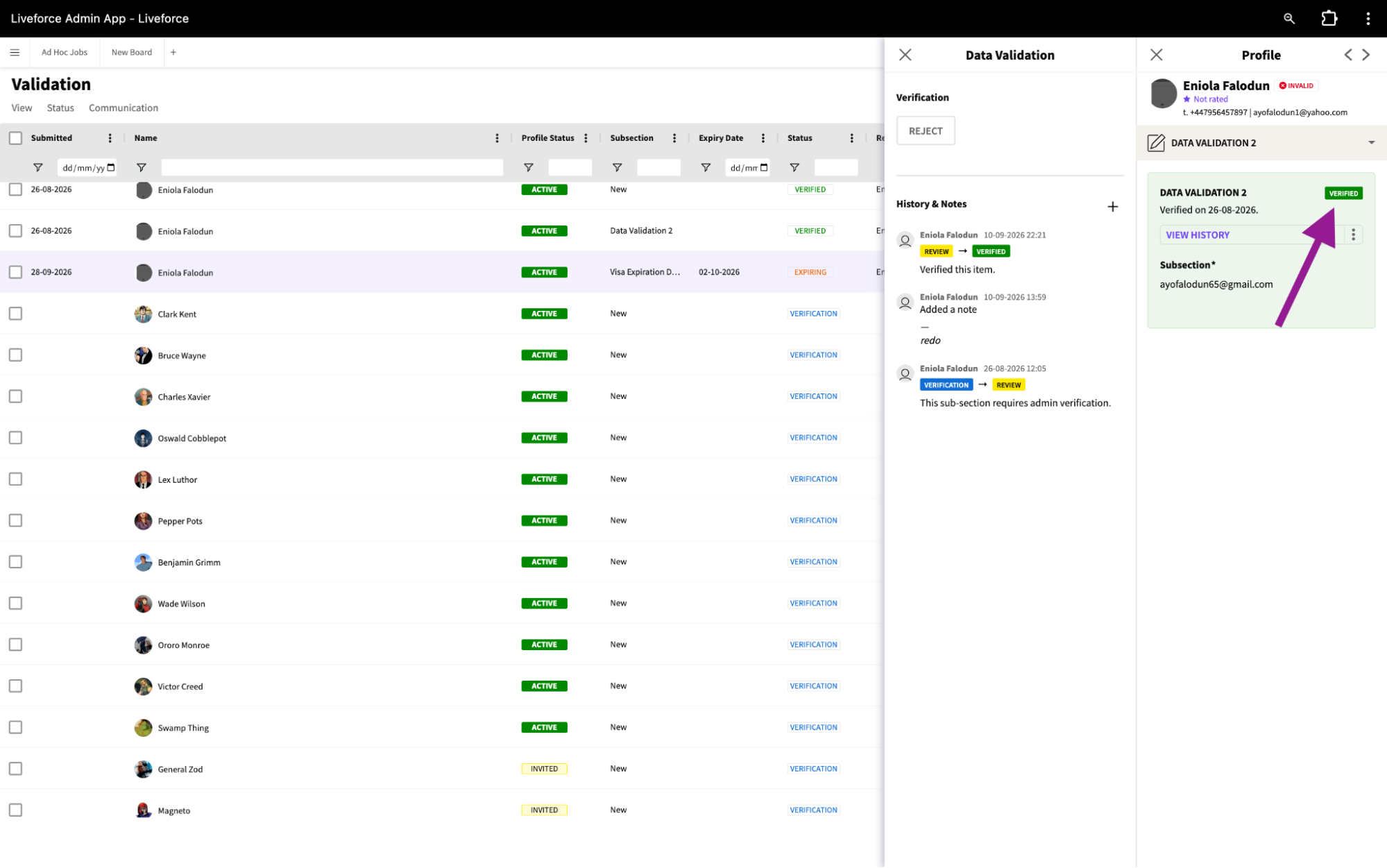Check the 28-09-2026 Eniola Falodun row checkbox
The height and width of the screenshot is (868, 1387).
coord(15,272)
